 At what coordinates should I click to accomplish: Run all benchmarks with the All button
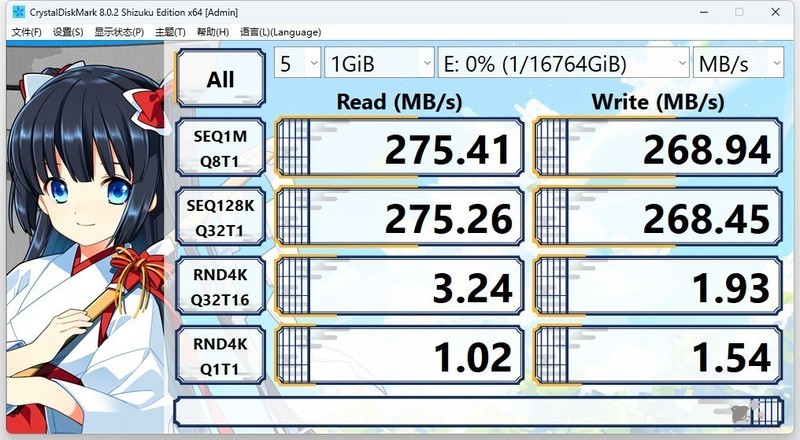[x=220, y=78]
